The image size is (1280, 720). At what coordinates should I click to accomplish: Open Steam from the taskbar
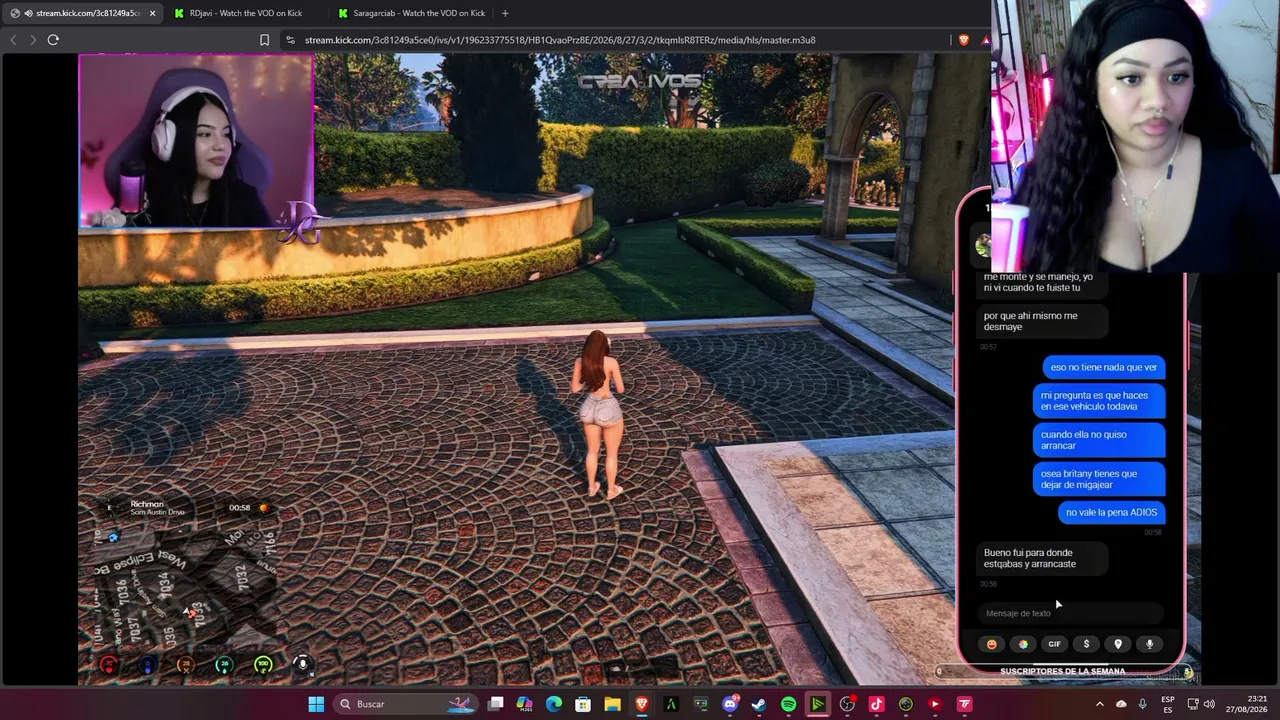759,704
